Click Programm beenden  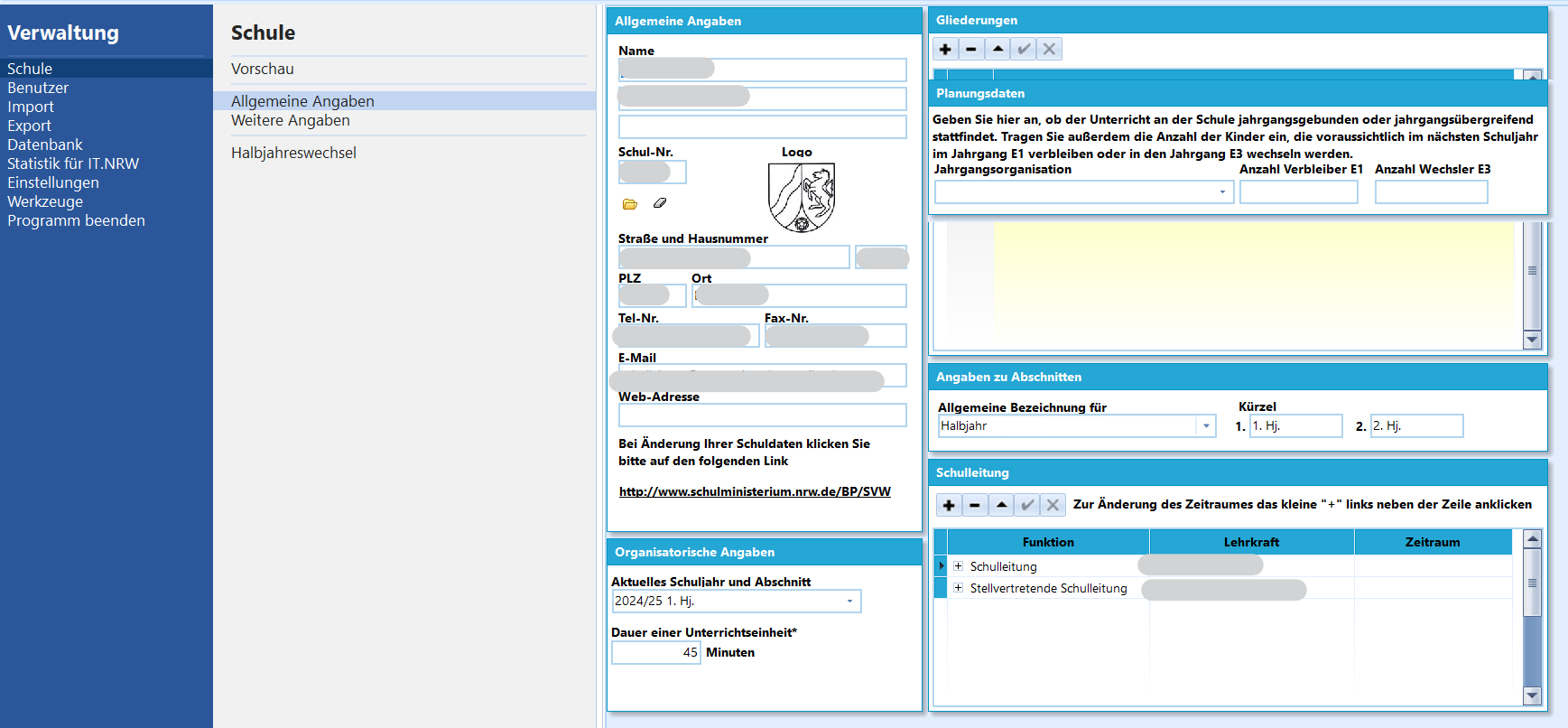pyautogui.click(x=76, y=220)
